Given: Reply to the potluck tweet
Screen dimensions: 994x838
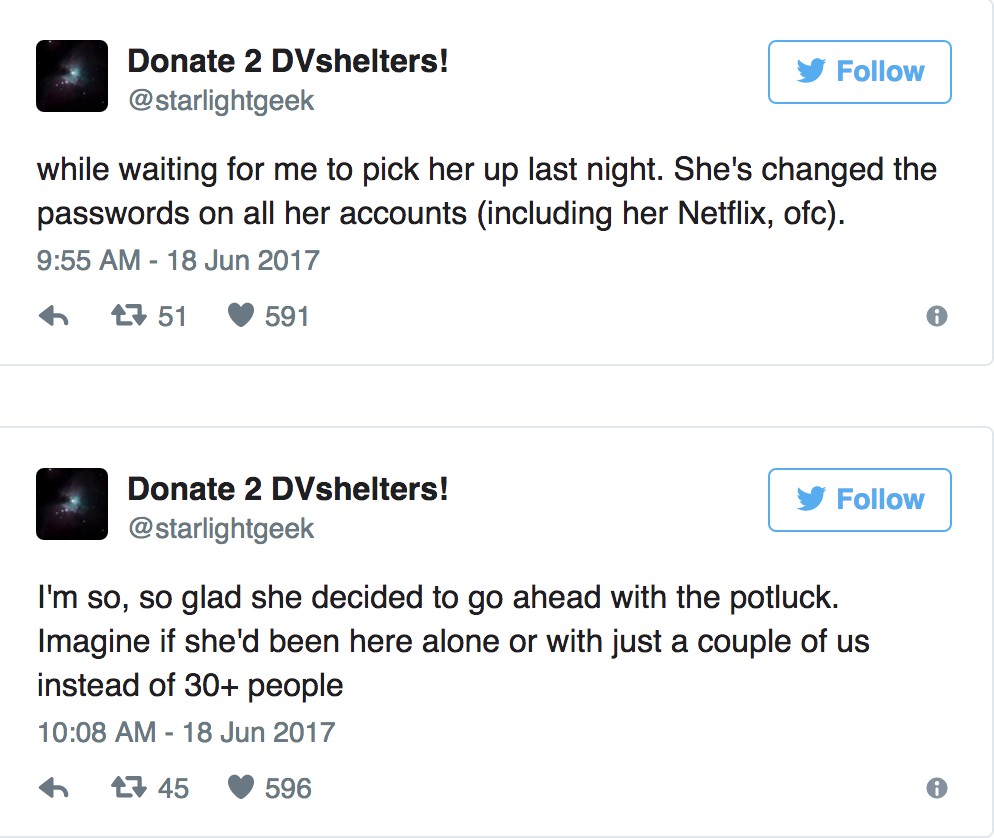Looking at the screenshot, I should click(x=52, y=789).
